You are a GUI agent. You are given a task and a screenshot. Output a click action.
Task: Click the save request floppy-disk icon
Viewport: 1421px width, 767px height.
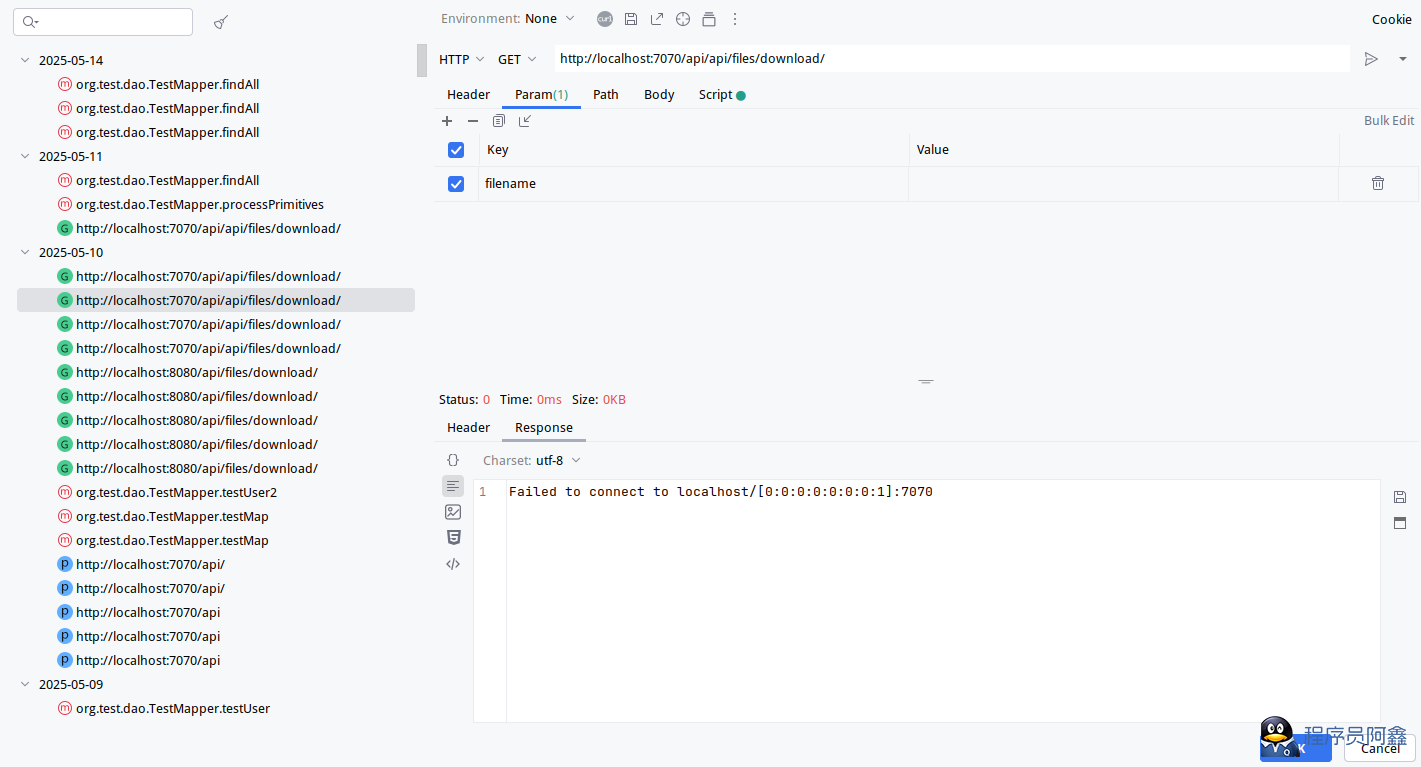(631, 19)
